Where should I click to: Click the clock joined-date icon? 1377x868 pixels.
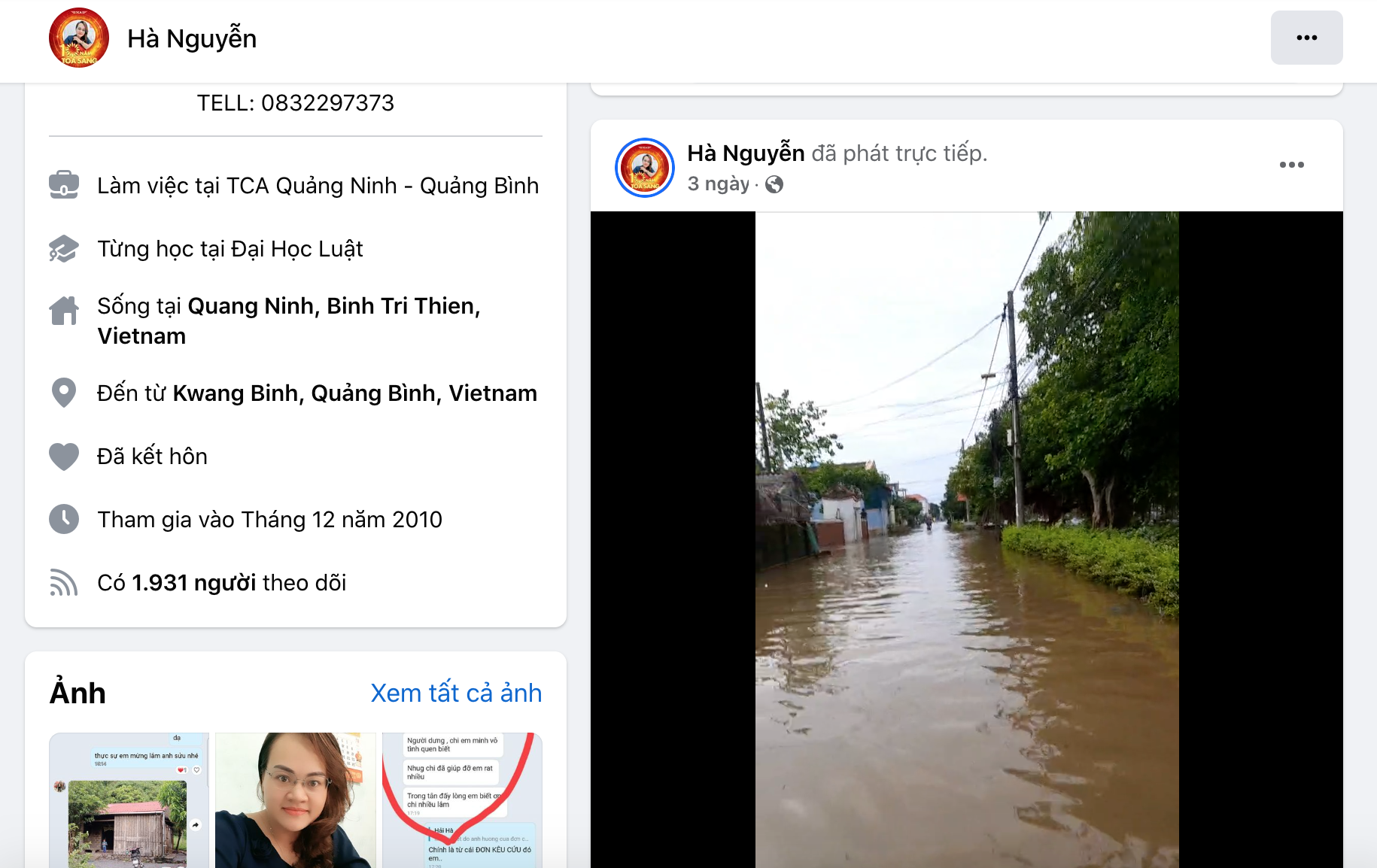point(64,519)
